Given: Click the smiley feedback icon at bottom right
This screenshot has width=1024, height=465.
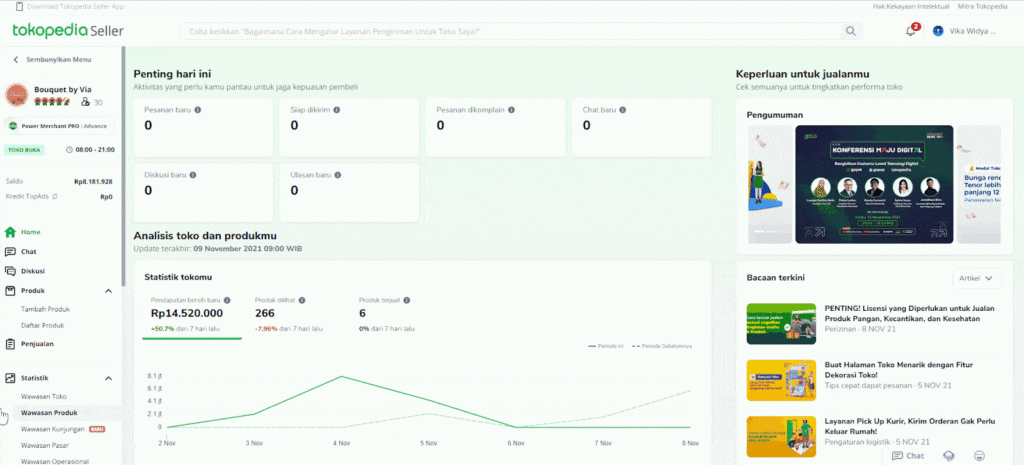Looking at the screenshot, I should (979, 456).
